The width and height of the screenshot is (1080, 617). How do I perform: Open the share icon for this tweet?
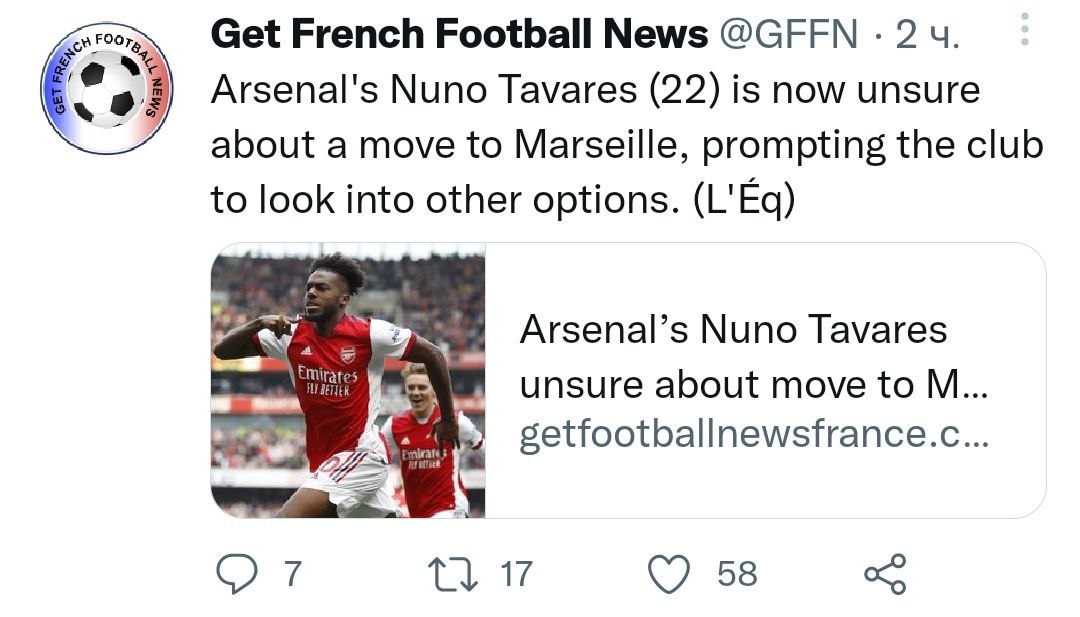pos(885,574)
